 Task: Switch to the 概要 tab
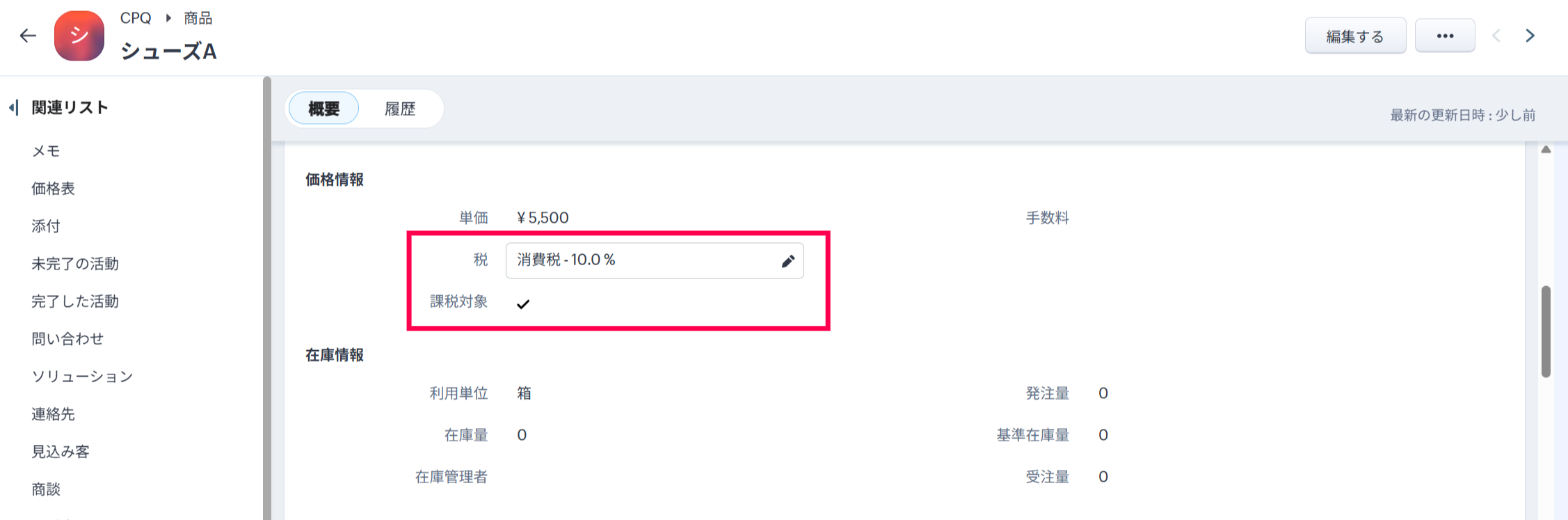(x=323, y=109)
